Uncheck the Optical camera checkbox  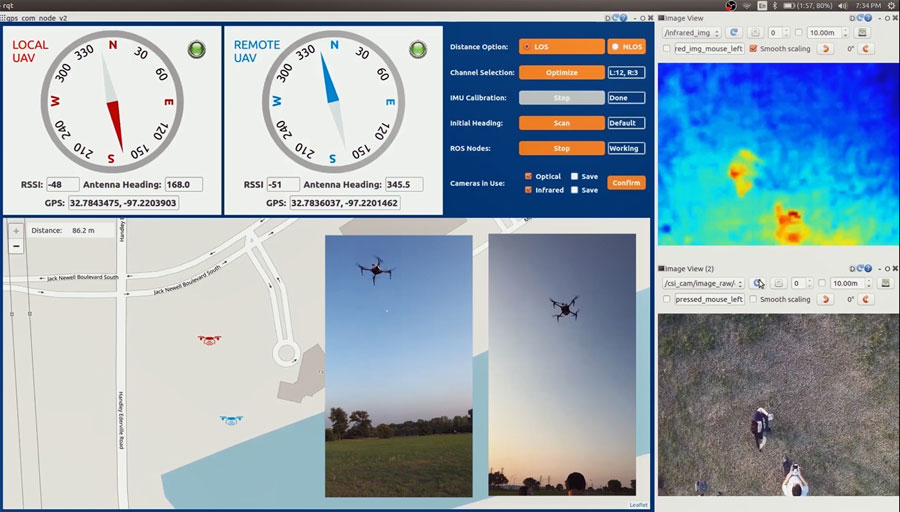tap(528, 176)
